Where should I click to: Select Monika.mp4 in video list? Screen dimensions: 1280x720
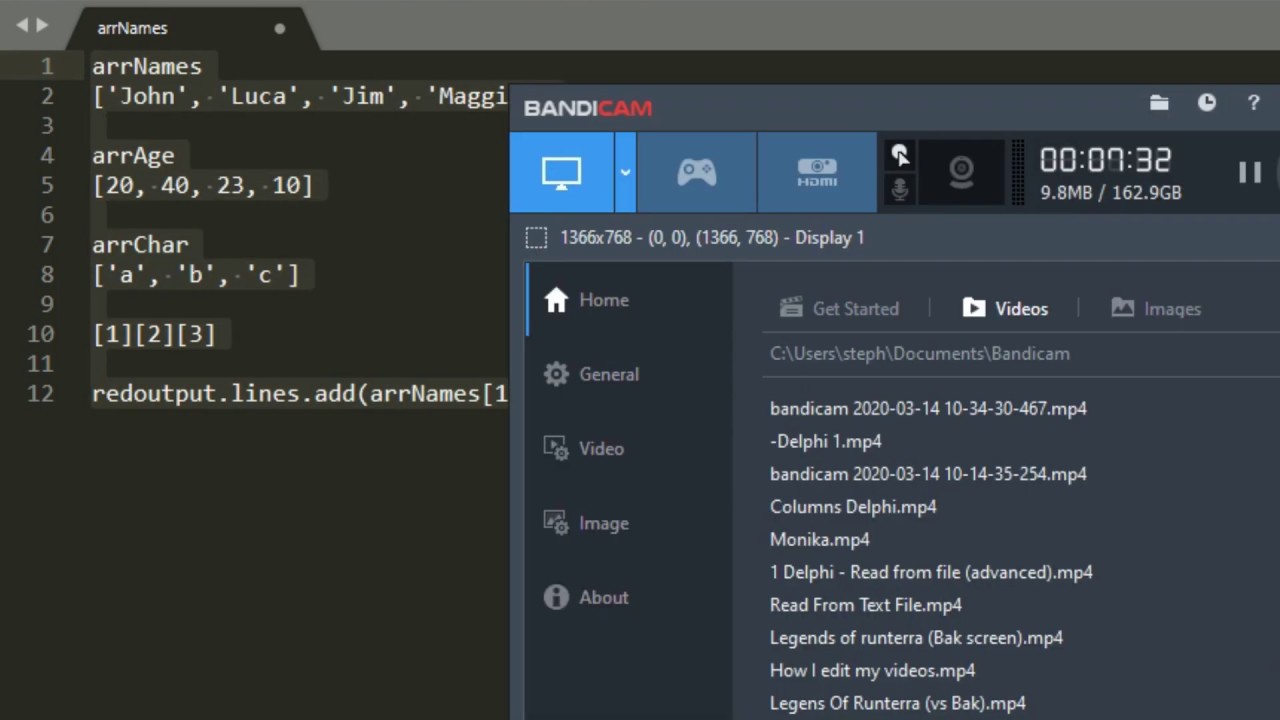tap(820, 540)
